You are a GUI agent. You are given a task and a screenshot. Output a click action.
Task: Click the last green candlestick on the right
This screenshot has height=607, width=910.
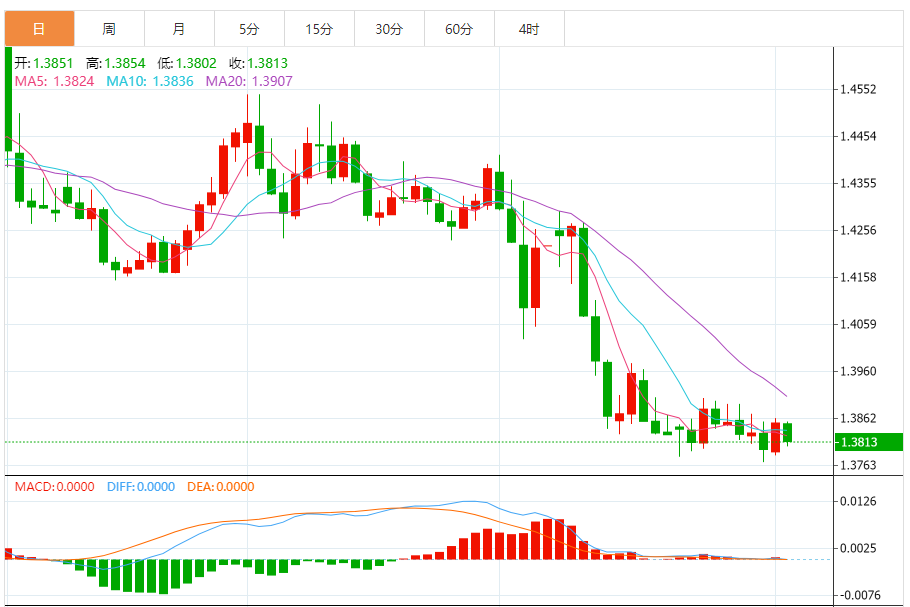tap(788, 433)
